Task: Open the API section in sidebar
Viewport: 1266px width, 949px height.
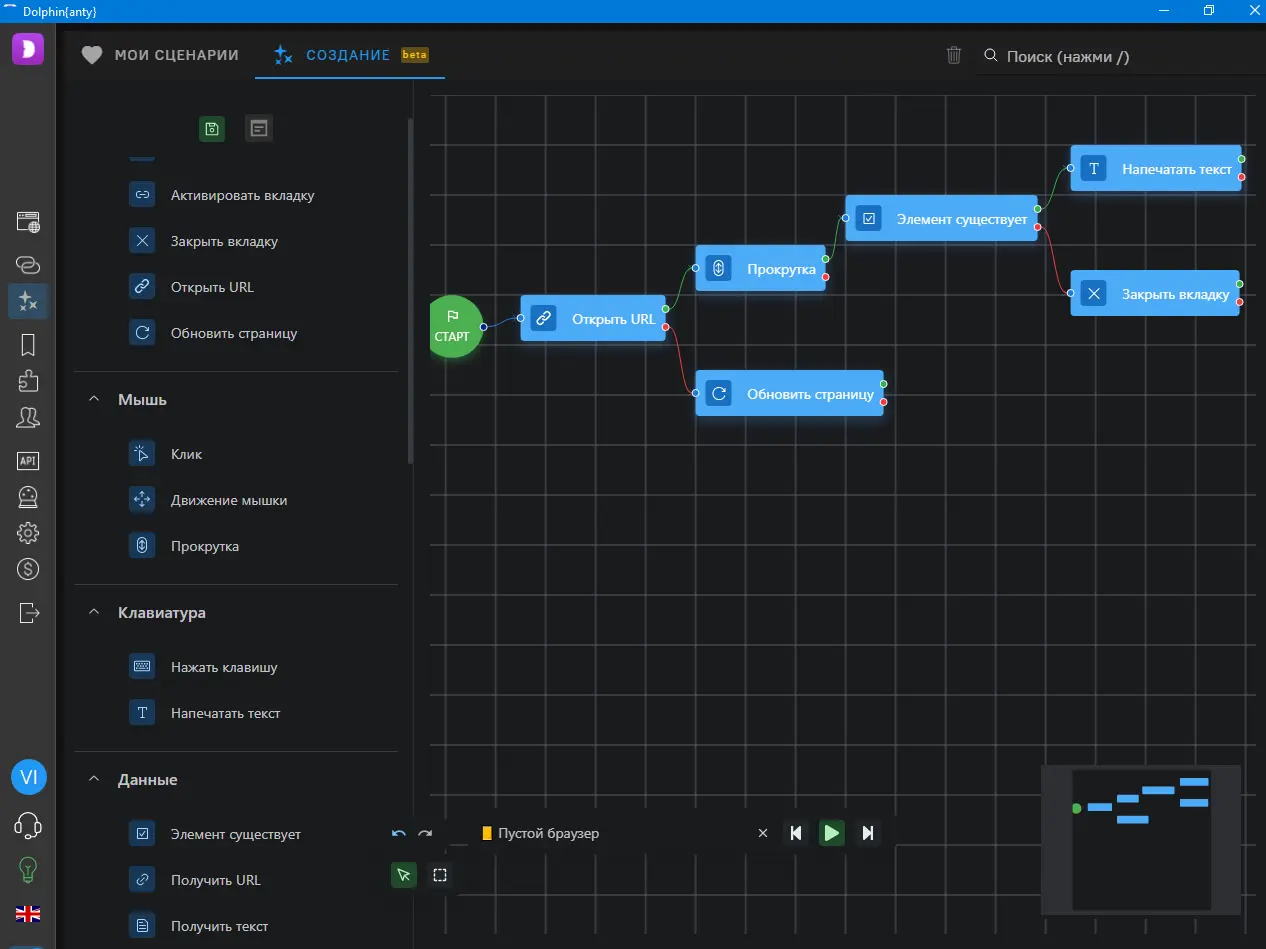Action: (x=28, y=460)
